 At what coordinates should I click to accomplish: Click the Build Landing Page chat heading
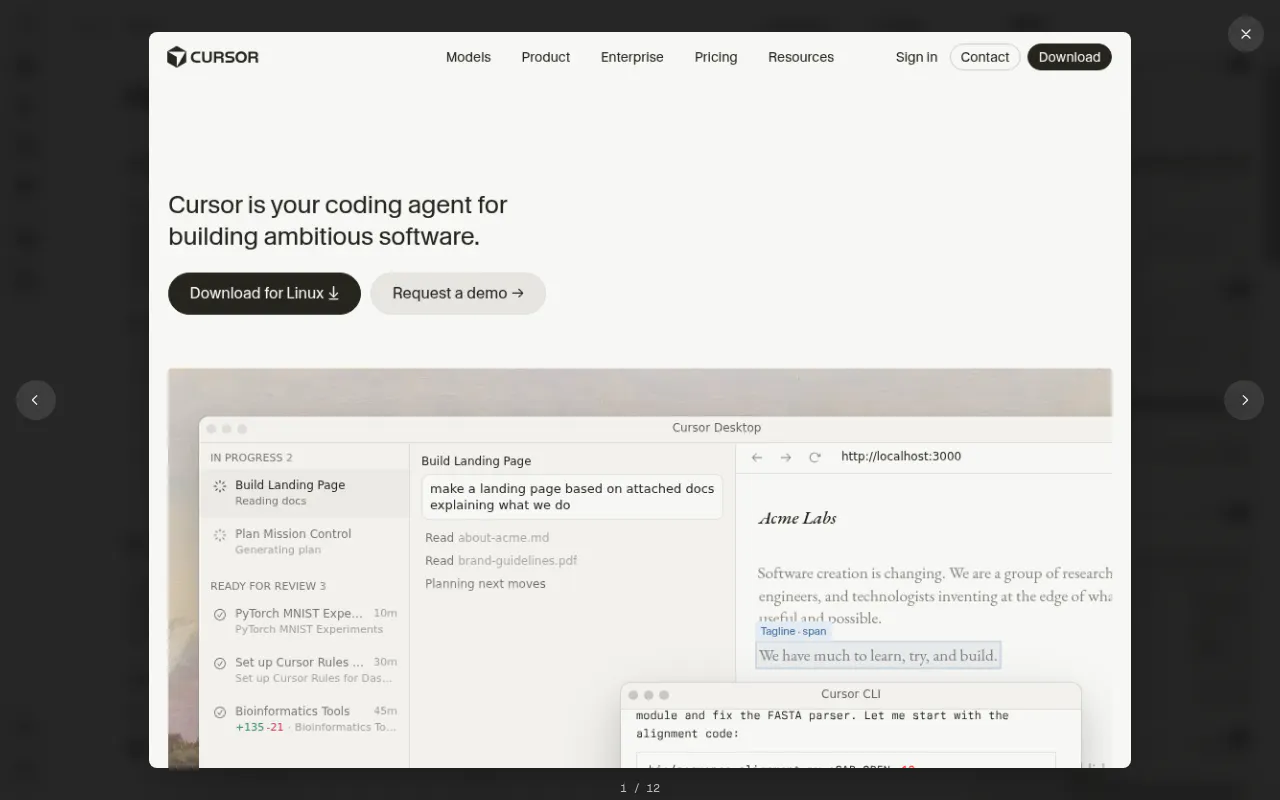tap(476, 461)
